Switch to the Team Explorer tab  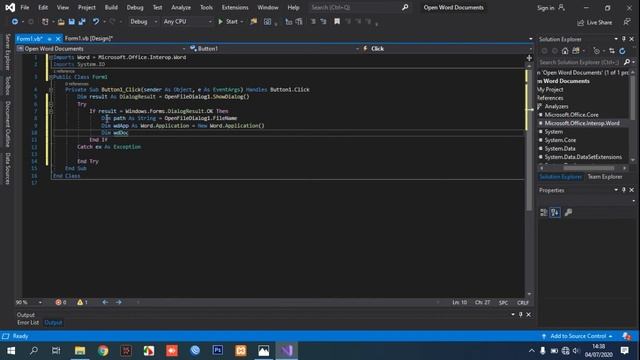[605, 177]
